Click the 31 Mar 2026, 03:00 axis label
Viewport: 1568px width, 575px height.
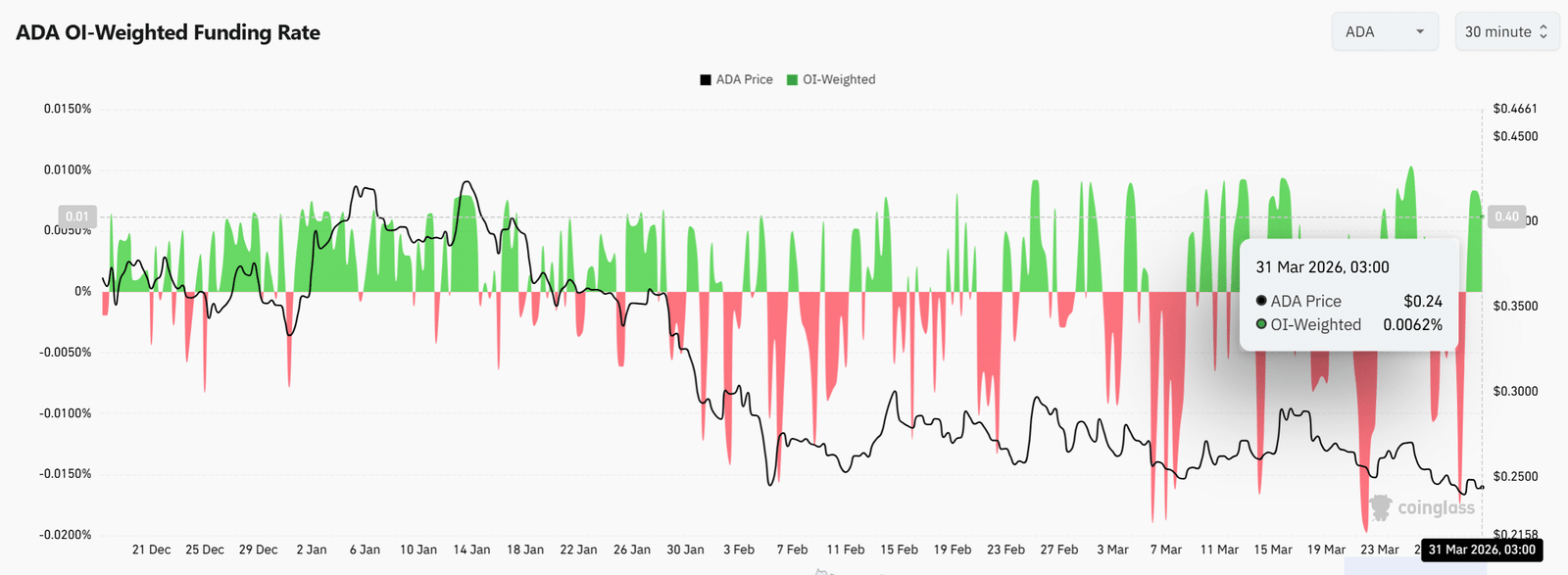point(1482,550)
